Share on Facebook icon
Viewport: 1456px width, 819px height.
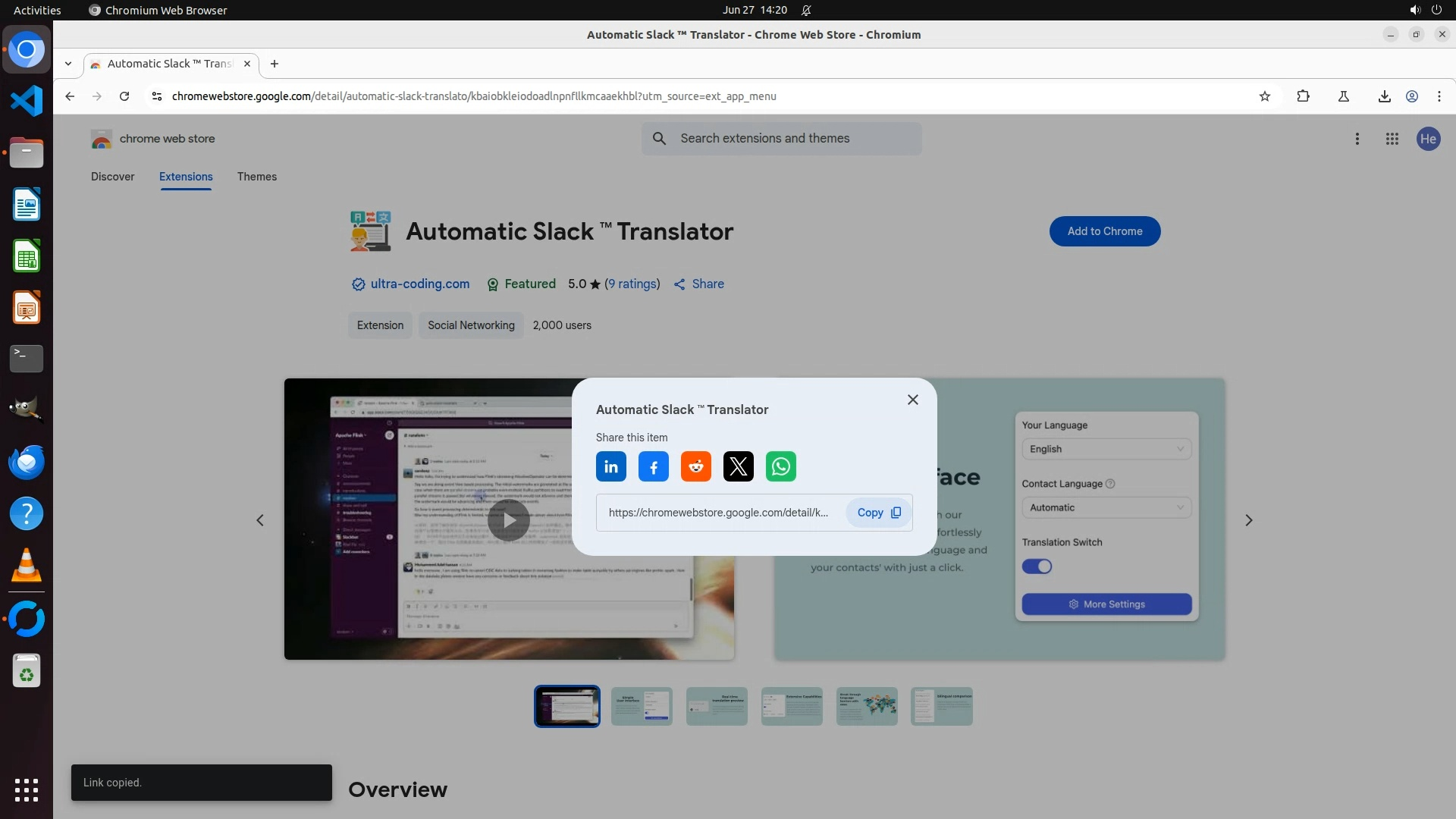point(653,466)
